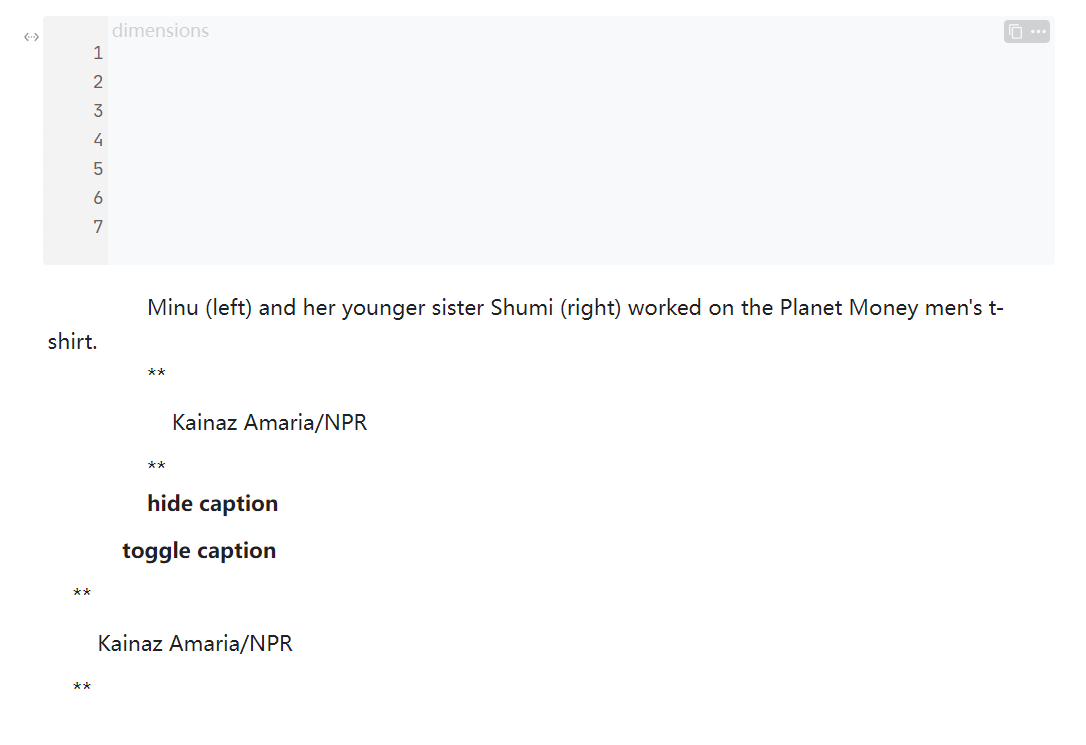
Task: Pick line number 6 in code gutter
Action: (98, 198)
